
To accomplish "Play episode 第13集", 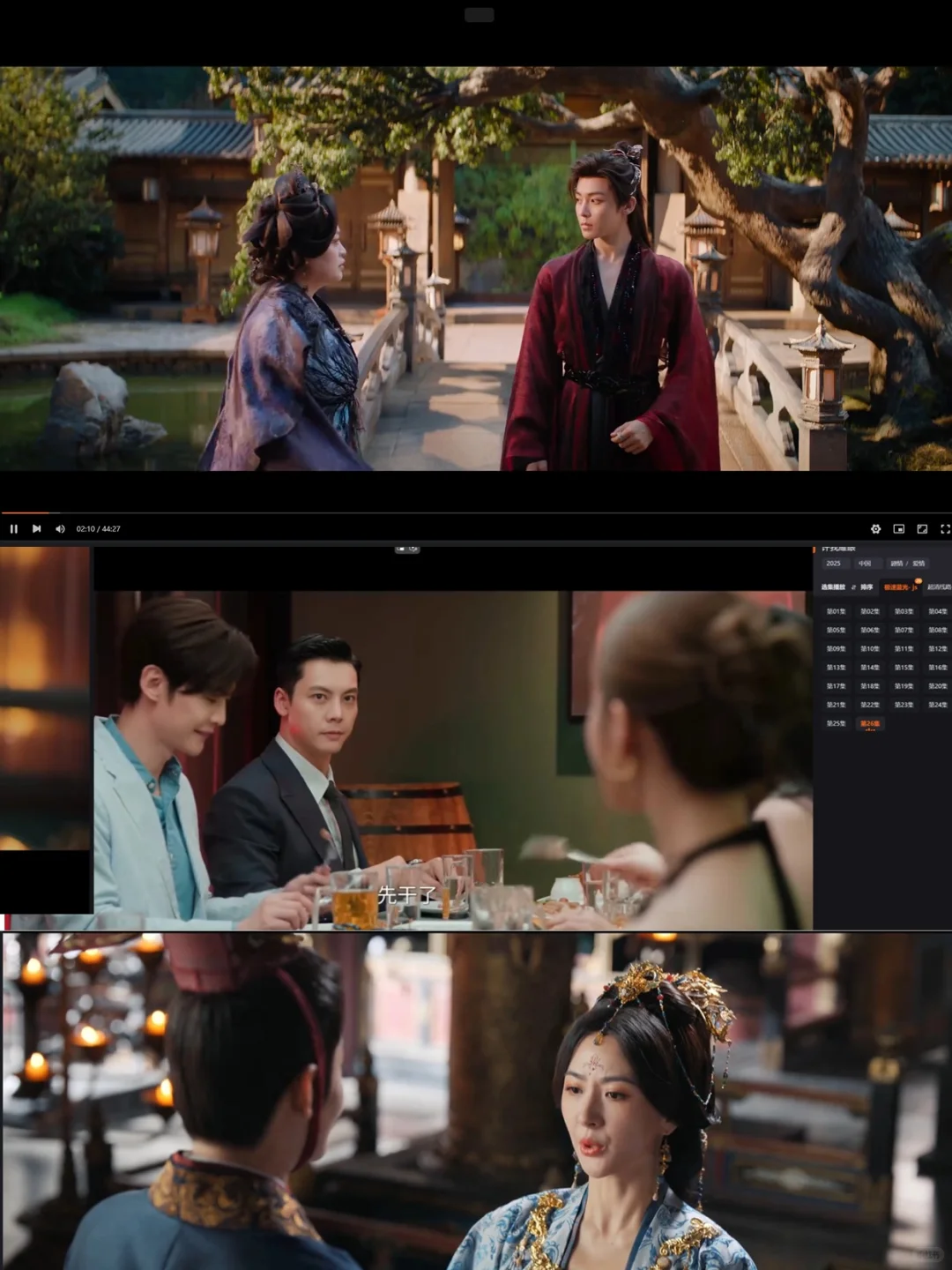I will click(836, 668).
